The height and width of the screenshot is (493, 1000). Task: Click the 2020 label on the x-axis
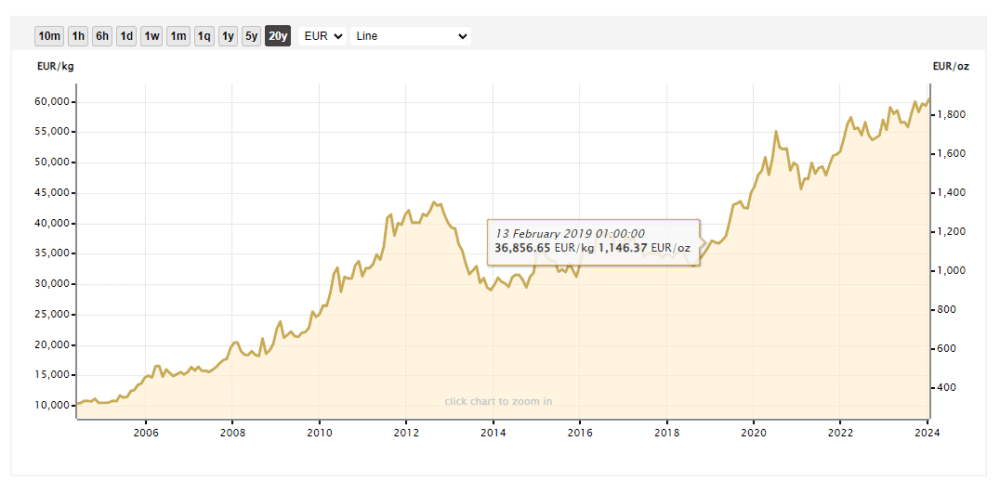pyautogui.click(x=752, y=433)
